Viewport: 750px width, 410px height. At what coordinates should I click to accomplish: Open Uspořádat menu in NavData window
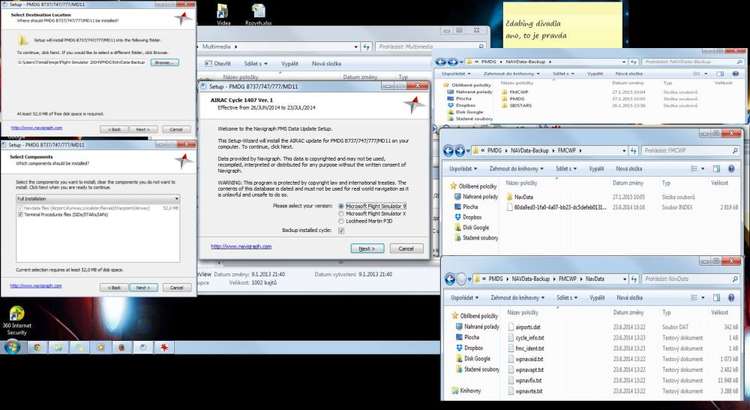point(464,298)
